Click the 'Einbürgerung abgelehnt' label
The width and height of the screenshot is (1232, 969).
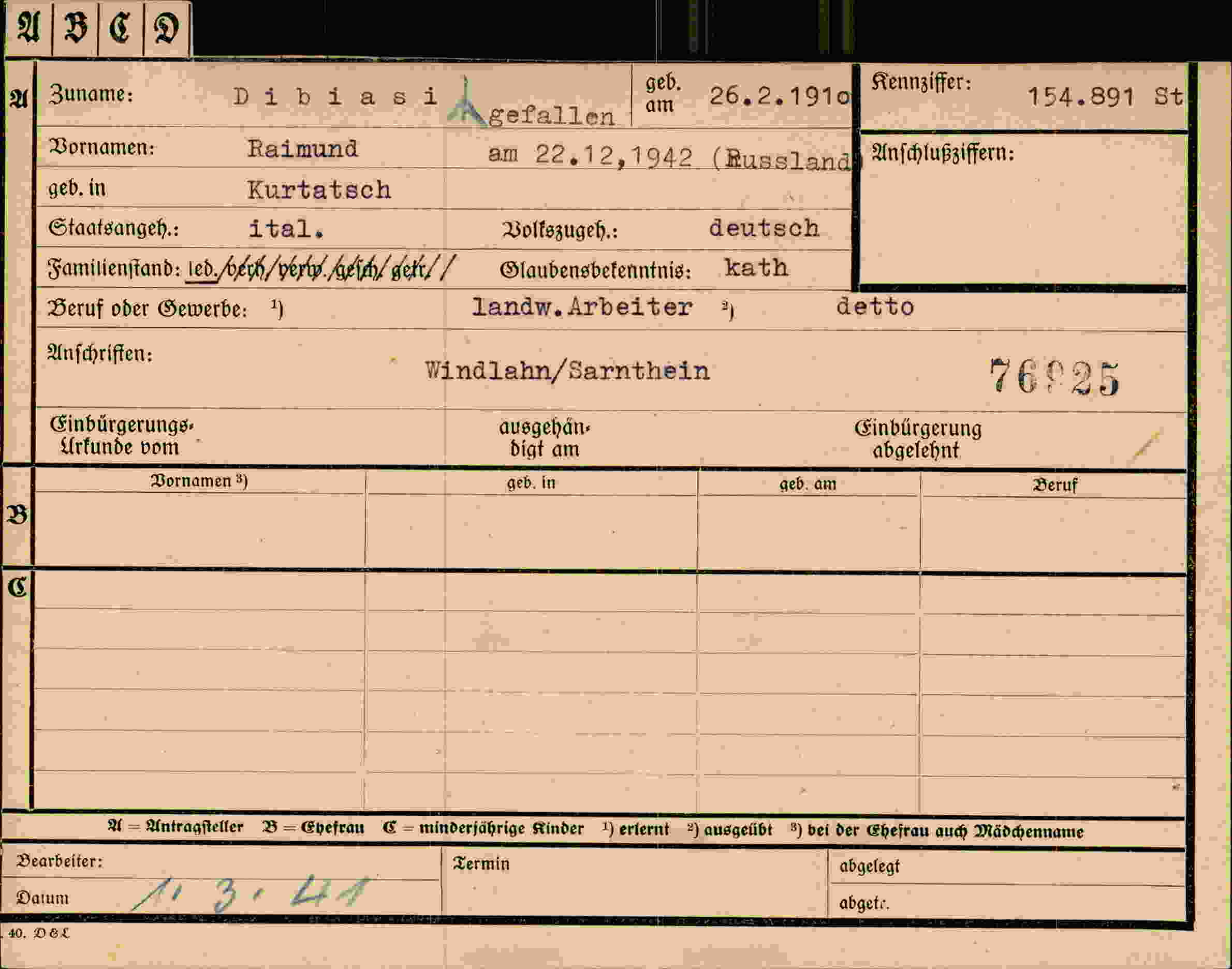point(918,439)
